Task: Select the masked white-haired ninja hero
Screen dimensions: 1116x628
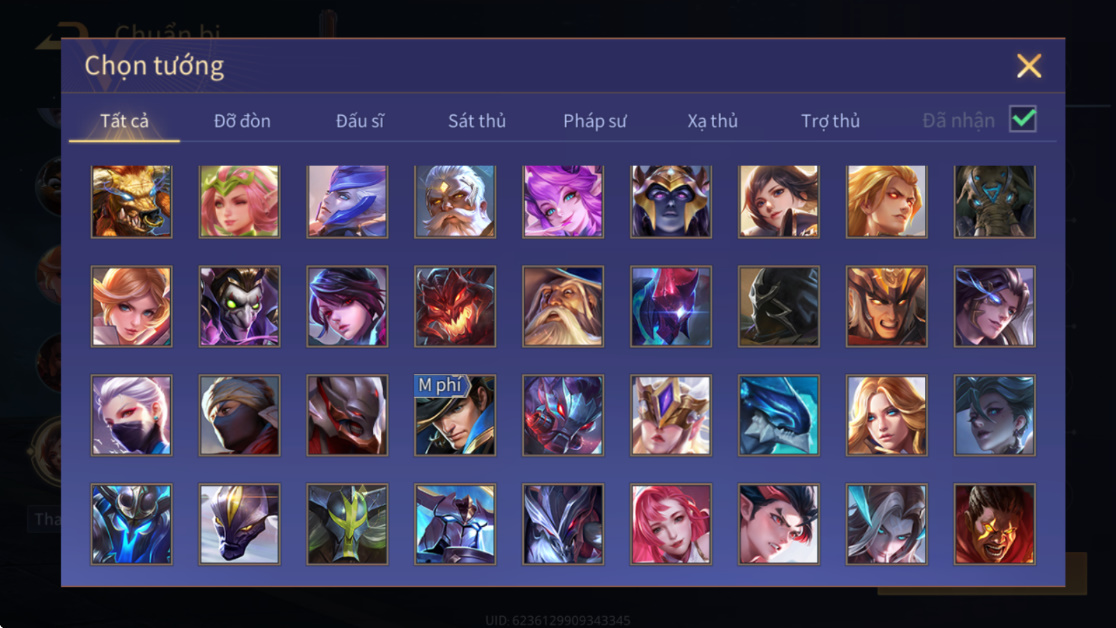Action: pos(132,415)
